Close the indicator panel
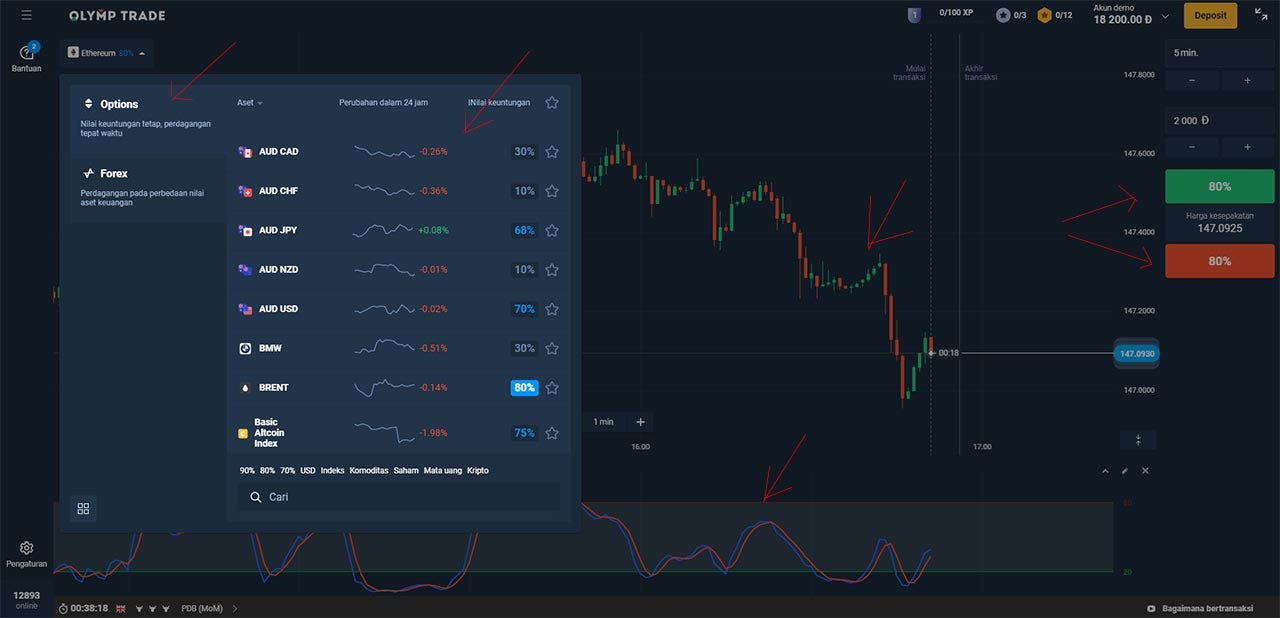The width and height of the screenshot is (1280, 618). click(x=1145, y=471)
